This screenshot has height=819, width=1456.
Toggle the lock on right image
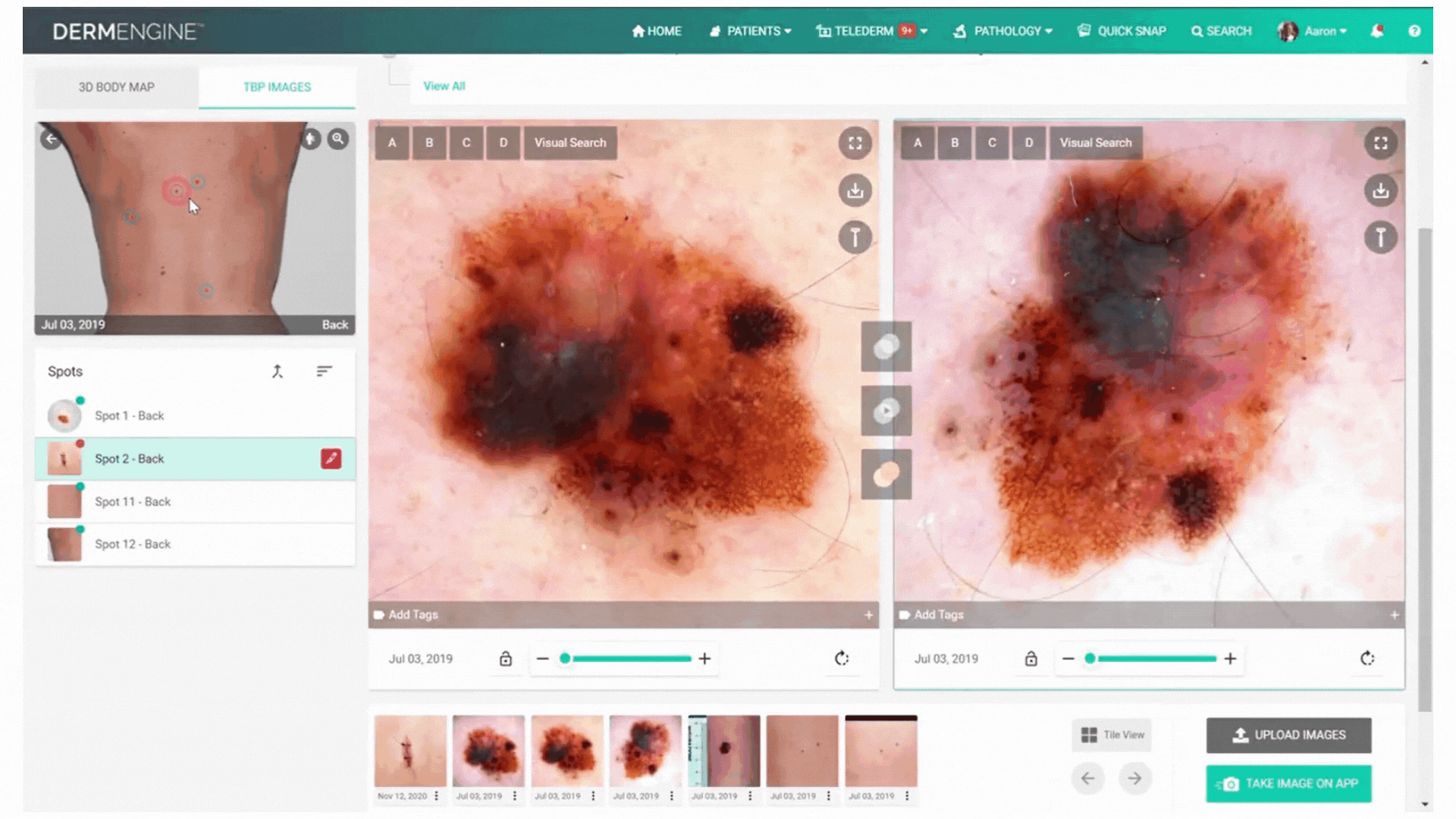point(1031,658)
